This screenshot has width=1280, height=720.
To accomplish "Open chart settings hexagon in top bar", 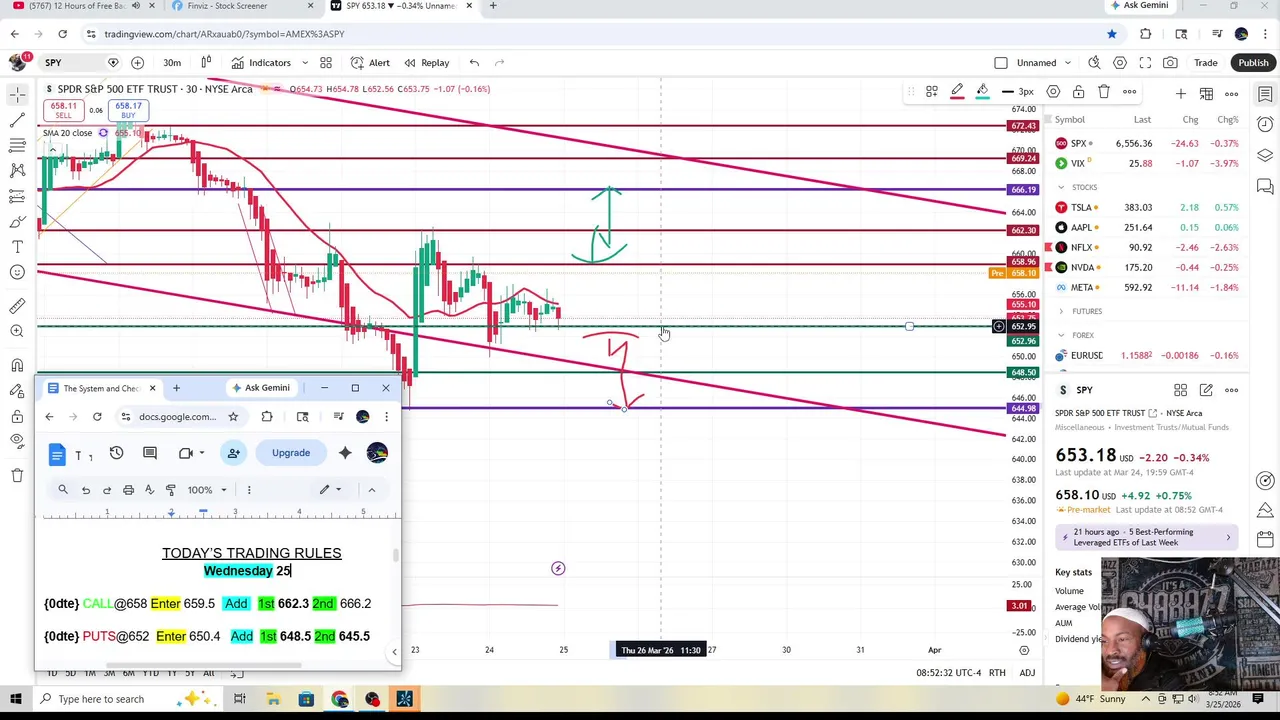I will 1120,63.
